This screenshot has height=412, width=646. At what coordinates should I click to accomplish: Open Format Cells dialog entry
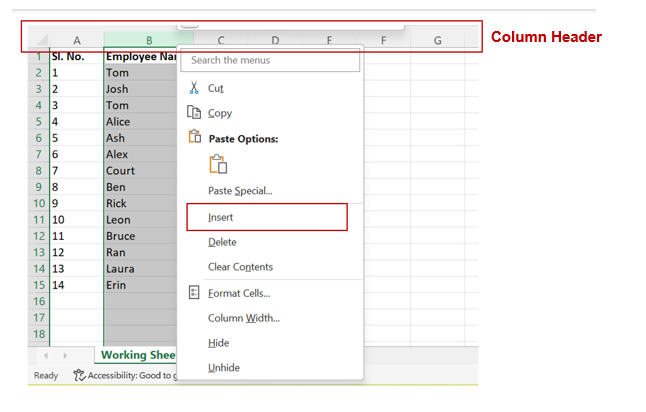tap(272, 293)
